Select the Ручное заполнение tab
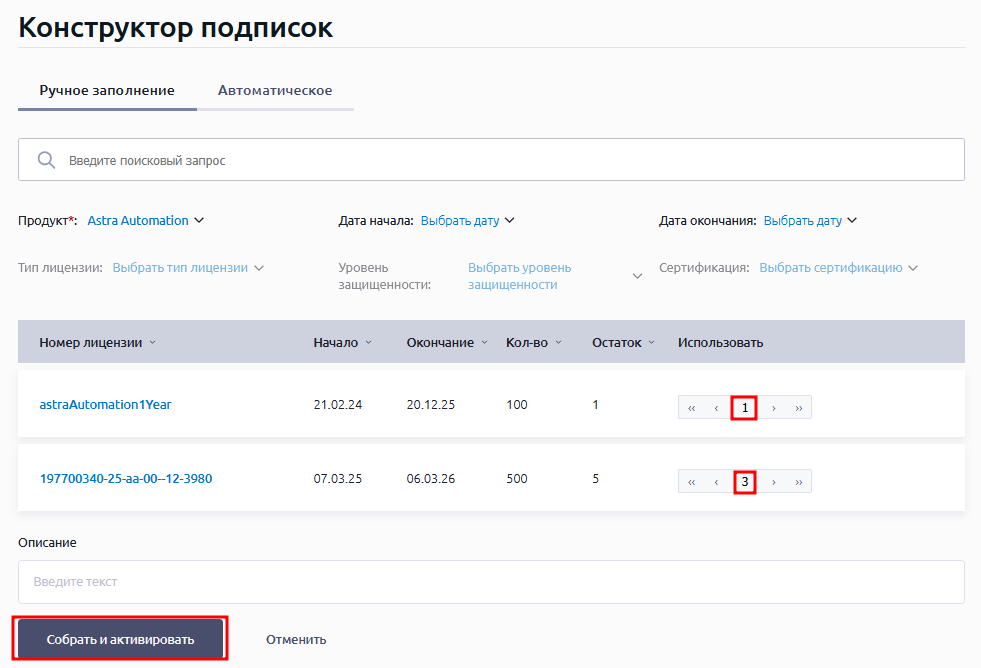 tap(107, 91)
